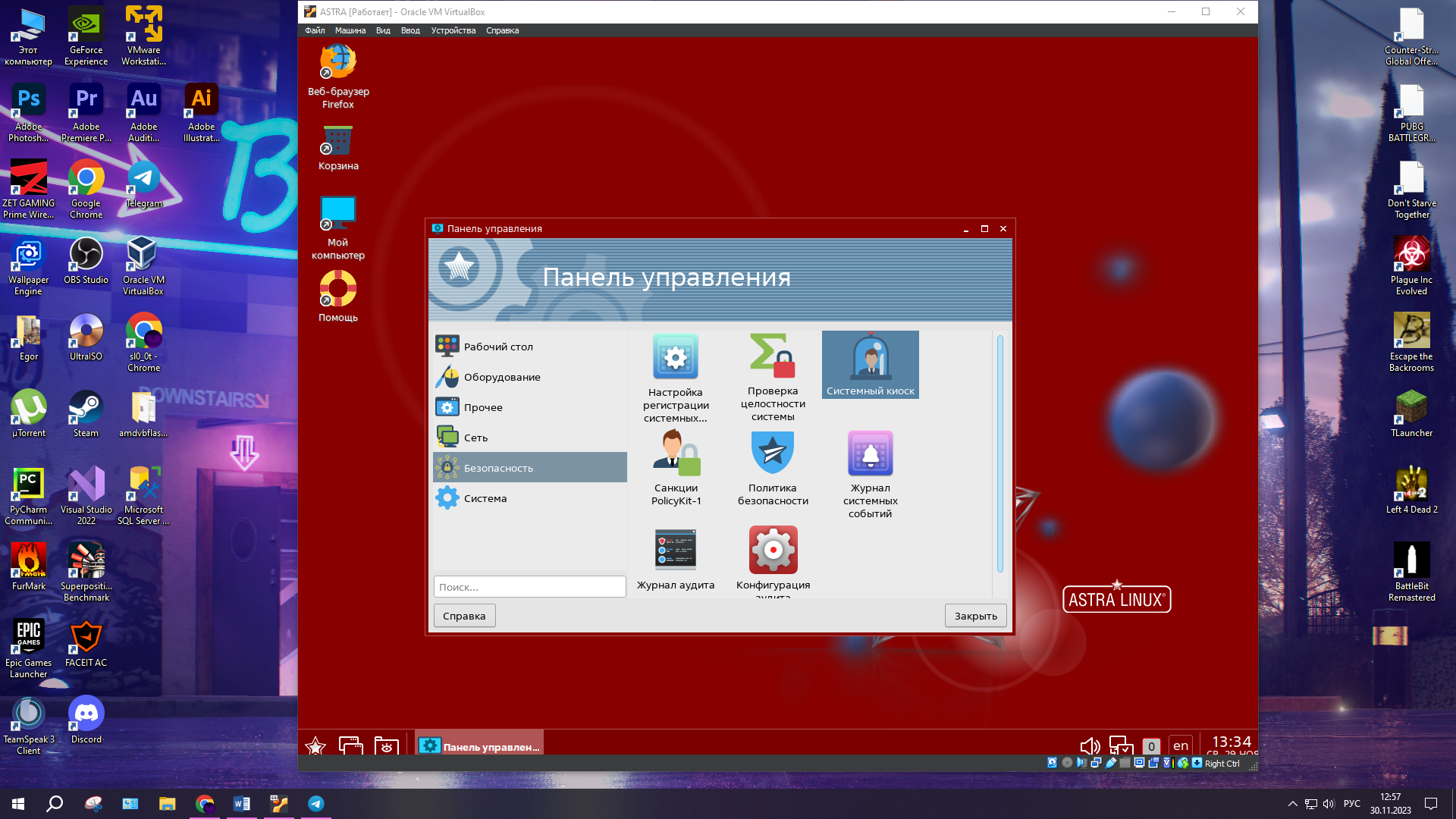Image resolution: width=1456 pixels, height=819 pixels.
Task: Open Windows taskbar search
Action: [55, 804]
